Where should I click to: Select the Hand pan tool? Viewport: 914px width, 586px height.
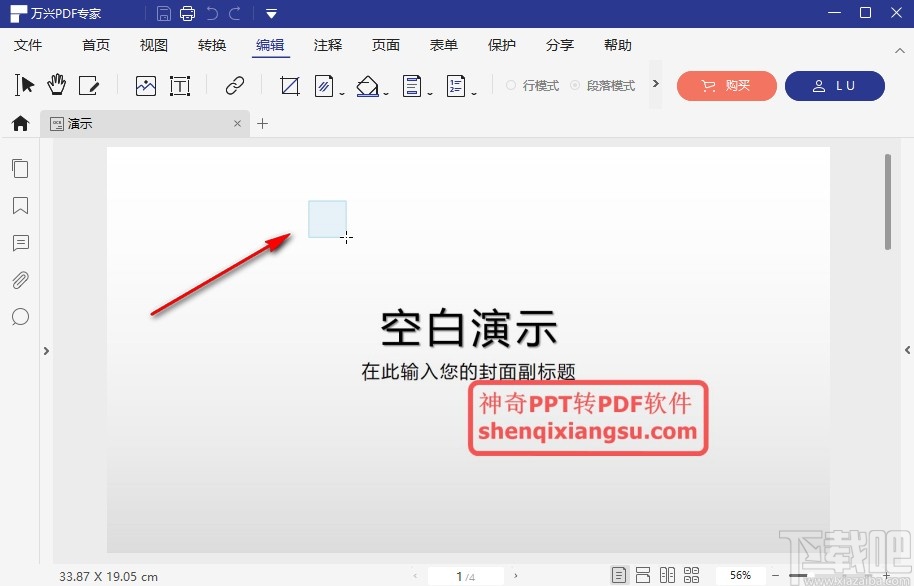57,85
